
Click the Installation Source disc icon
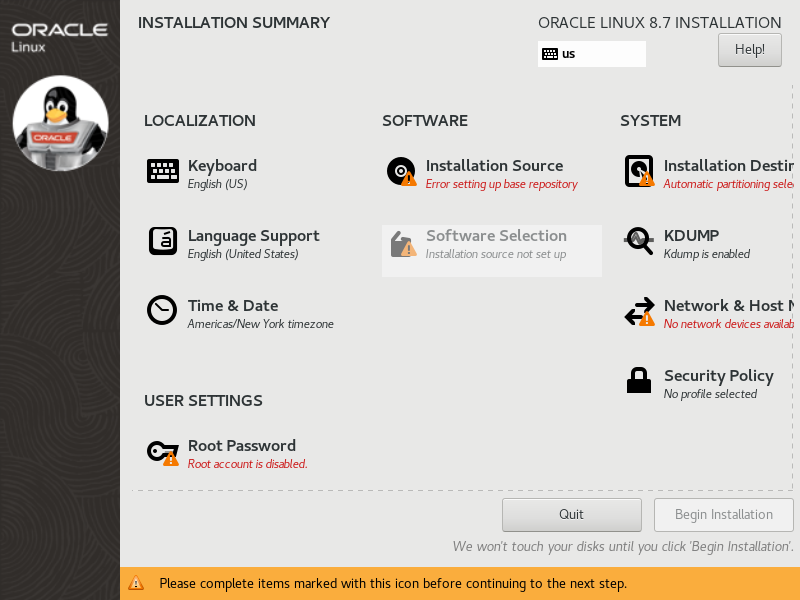click(x=402, y=171)
